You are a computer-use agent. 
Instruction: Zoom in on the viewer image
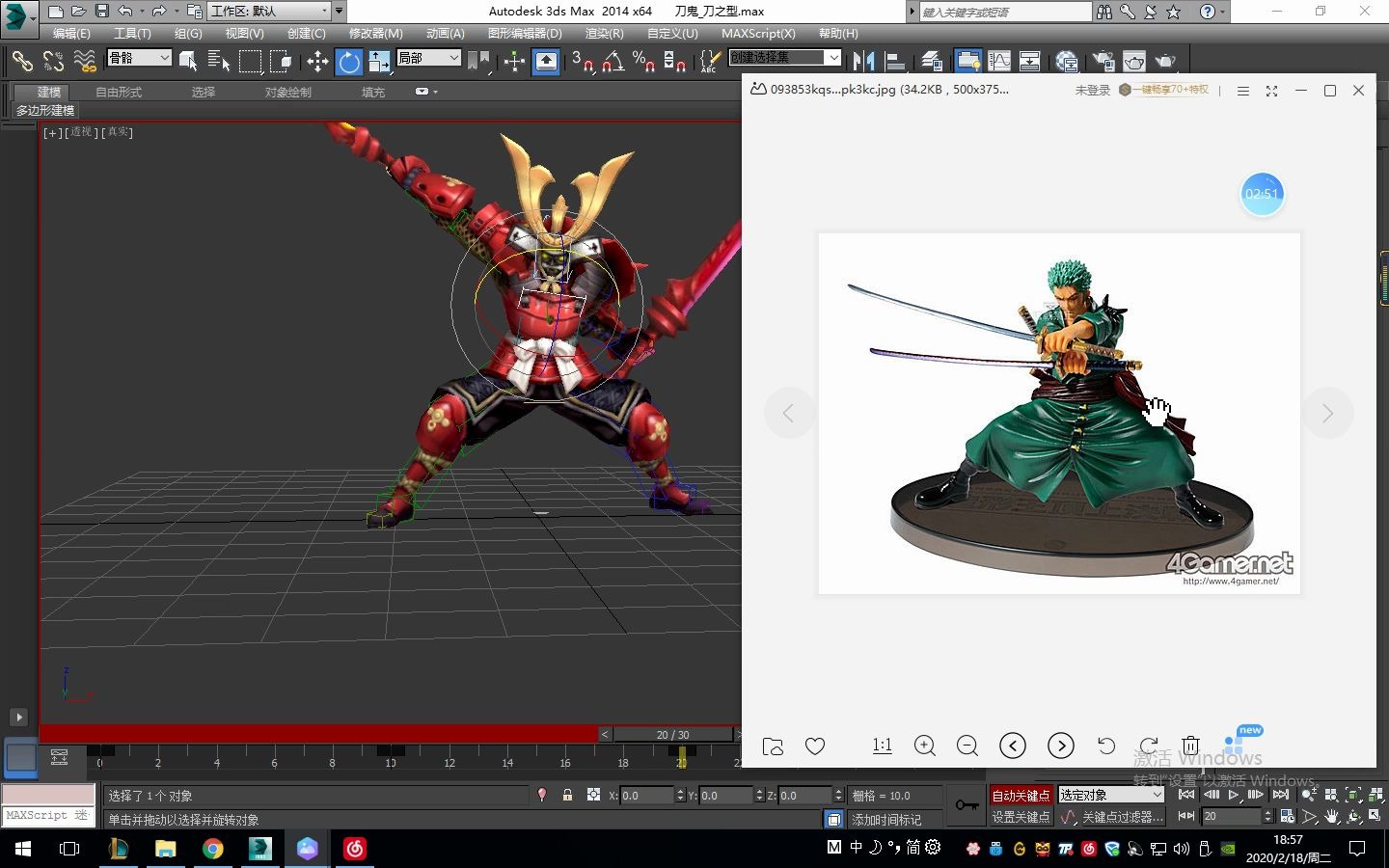(924, 746)
